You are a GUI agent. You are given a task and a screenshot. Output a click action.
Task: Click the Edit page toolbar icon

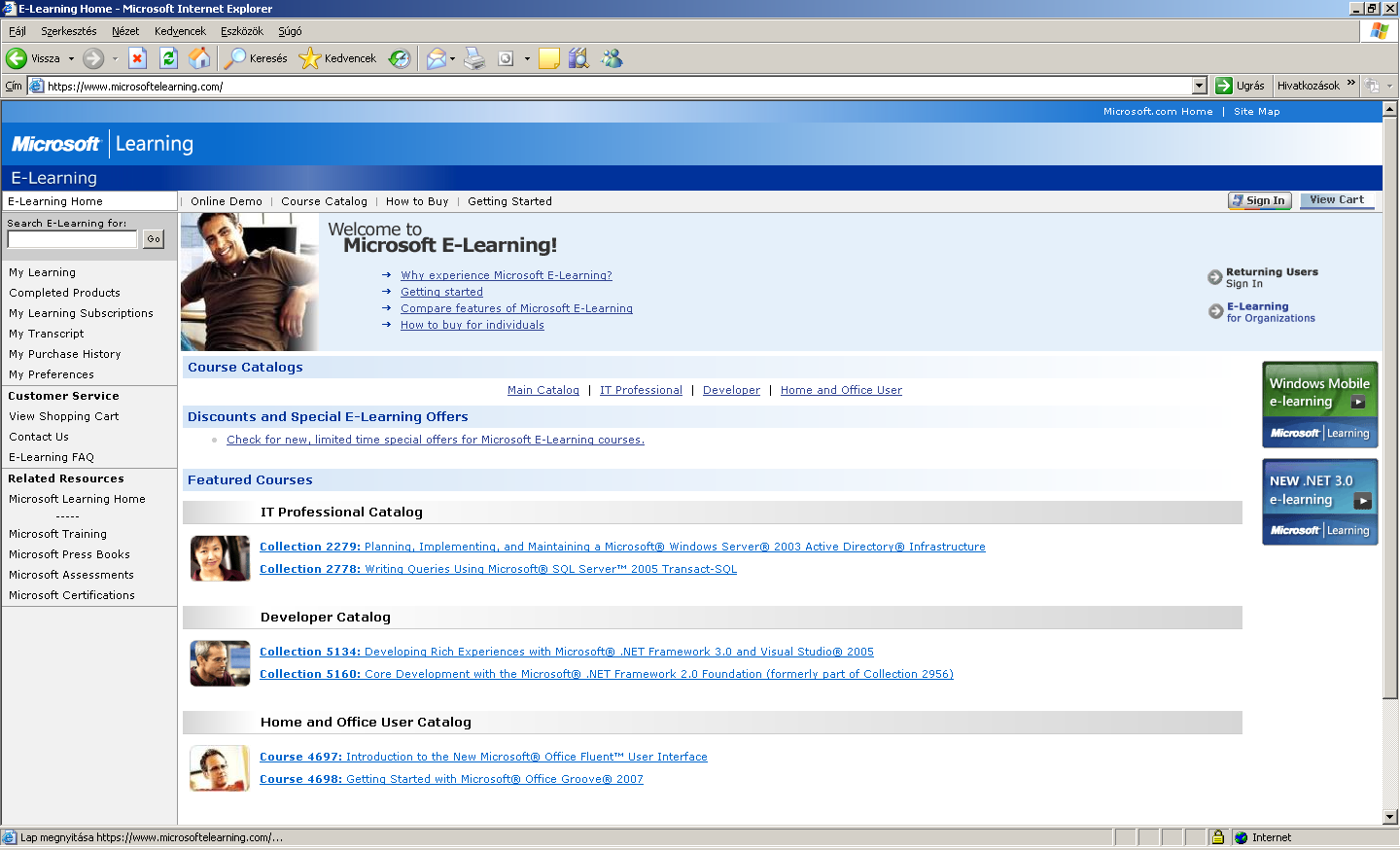click(x=506, y=58)
